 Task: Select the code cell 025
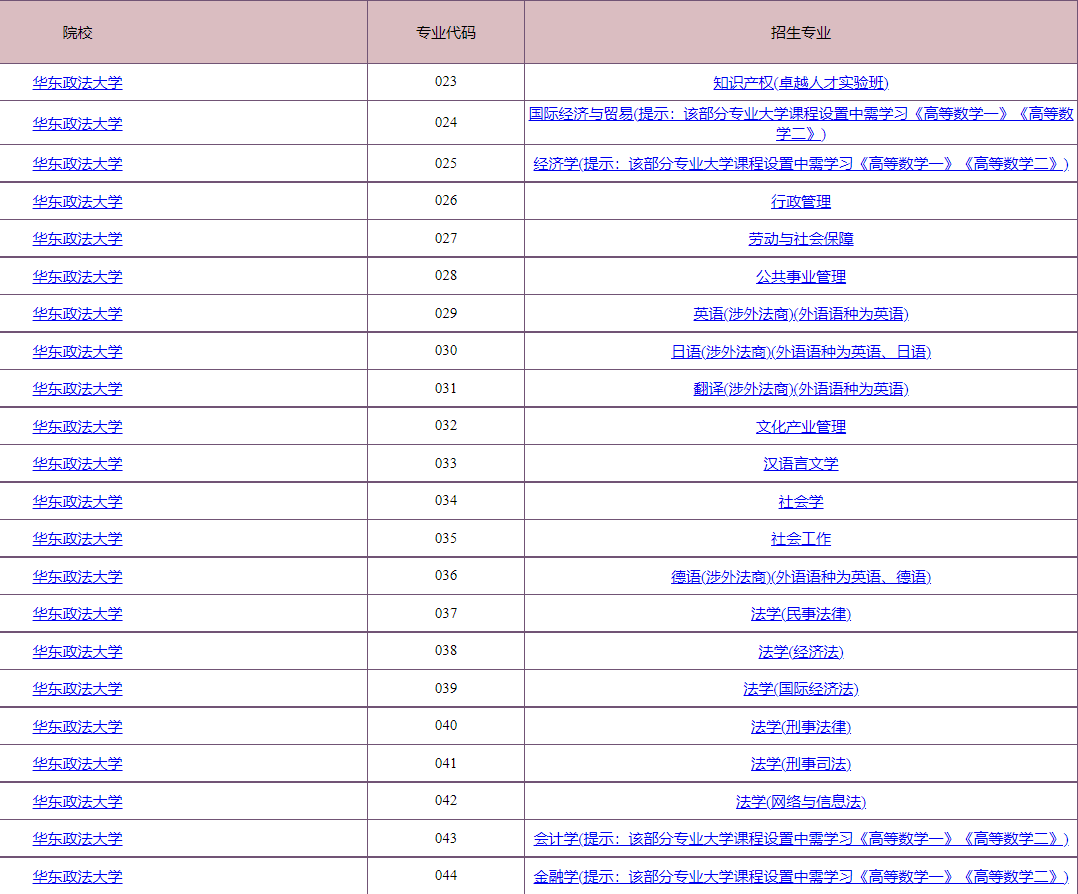tap(446, 163)
